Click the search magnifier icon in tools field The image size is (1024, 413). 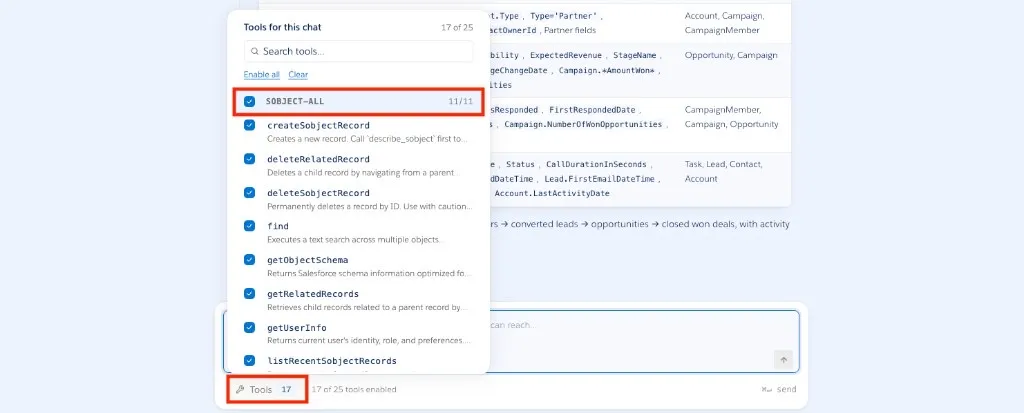(255, 51)
